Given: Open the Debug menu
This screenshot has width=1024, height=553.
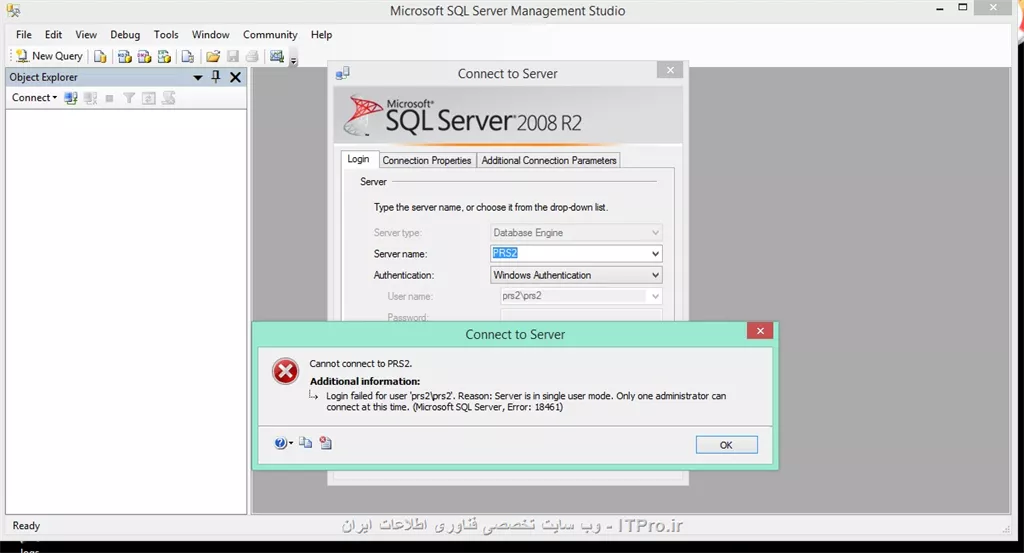Looking at the screenshot, I should click(125, 35).
